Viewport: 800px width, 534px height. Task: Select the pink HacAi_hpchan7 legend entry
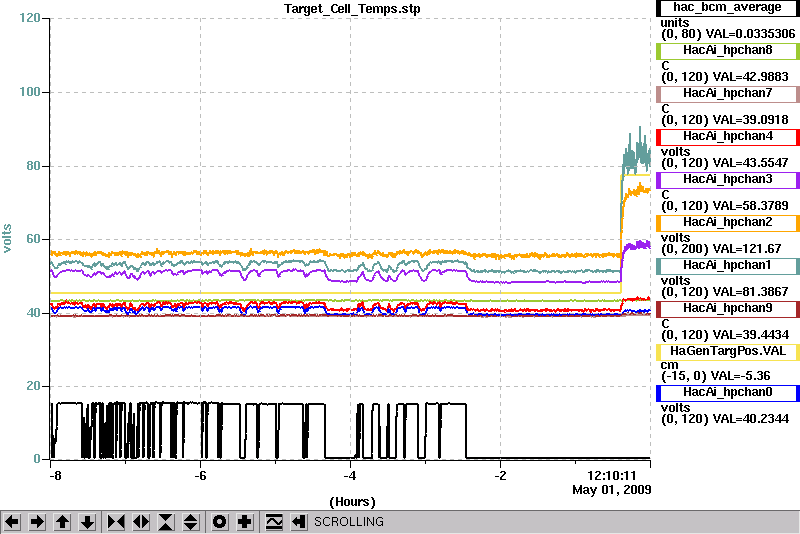point(728,93)
